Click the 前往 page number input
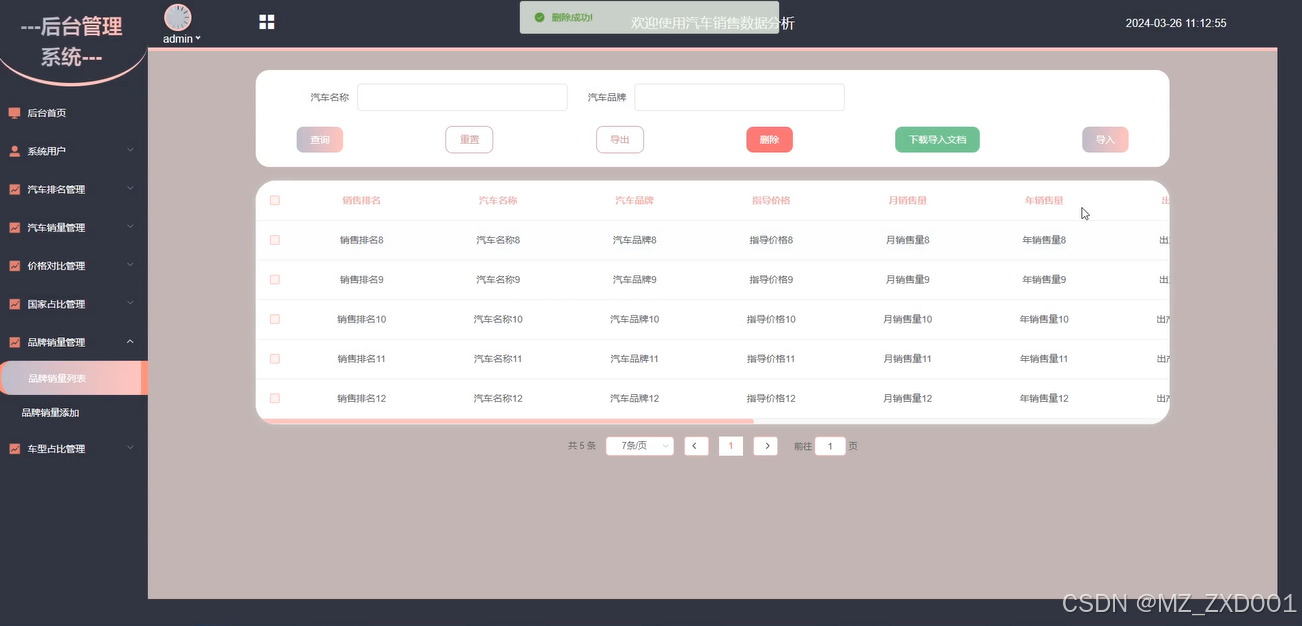The image size is (1302, 626). 830,446
